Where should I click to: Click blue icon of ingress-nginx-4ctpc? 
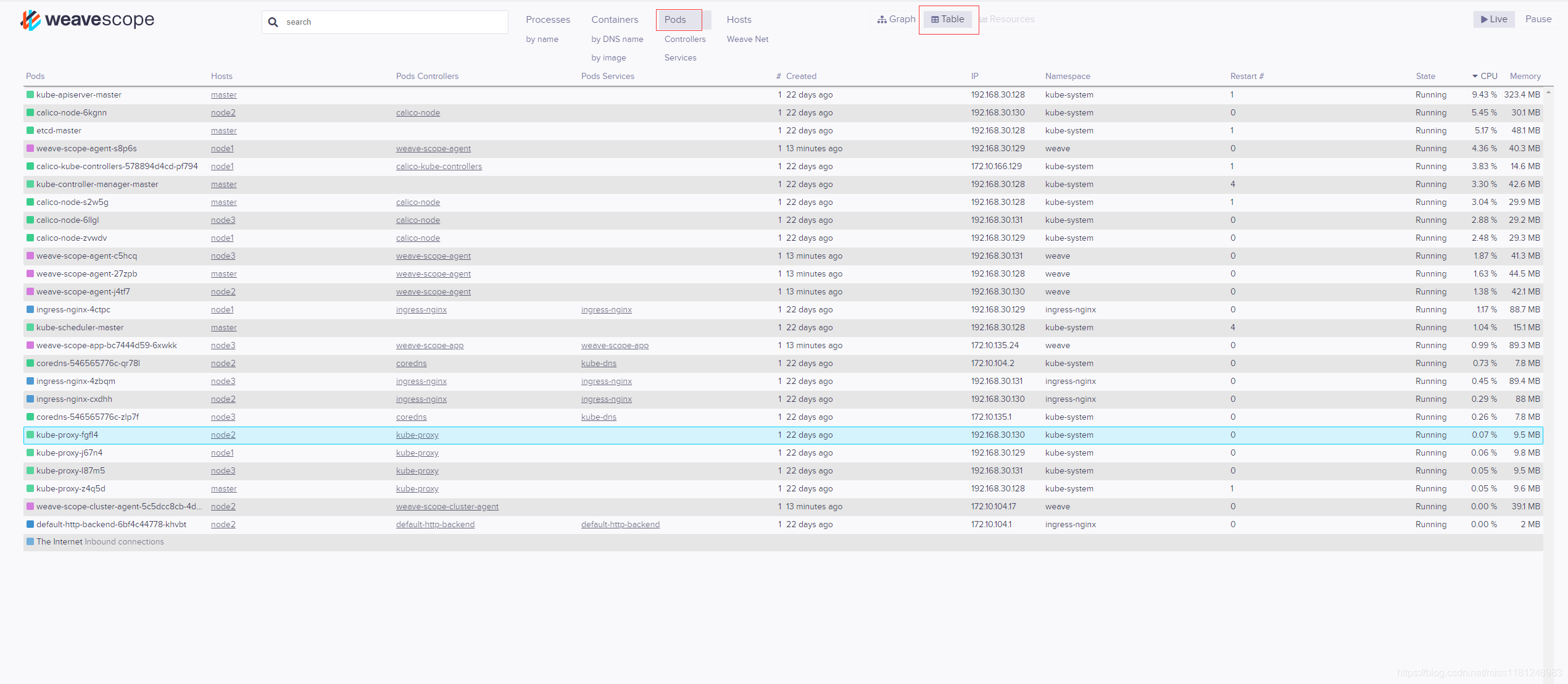point(30,309)
